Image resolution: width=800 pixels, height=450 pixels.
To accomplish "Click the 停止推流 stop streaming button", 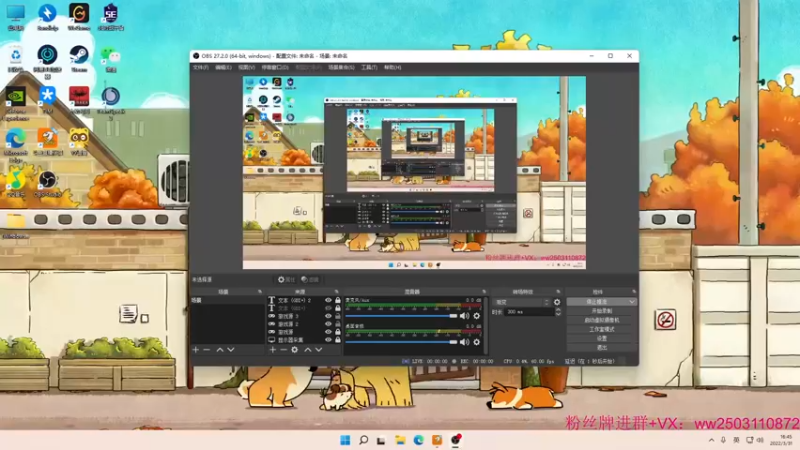I will pos(597,302).
